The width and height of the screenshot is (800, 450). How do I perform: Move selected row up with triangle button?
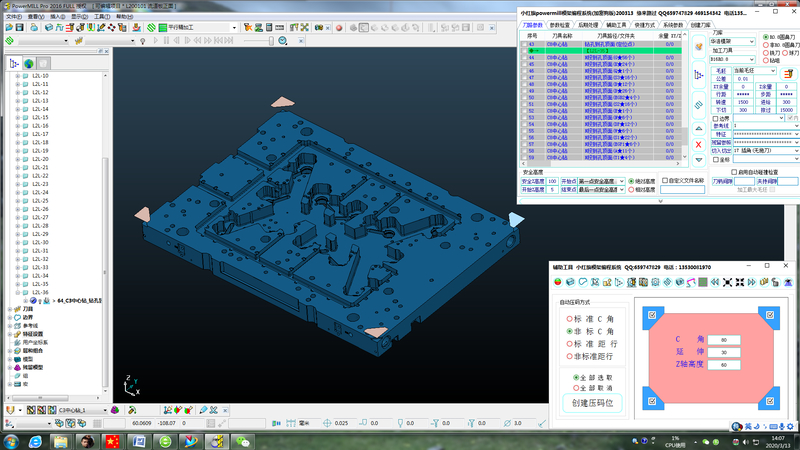point(699,129)
